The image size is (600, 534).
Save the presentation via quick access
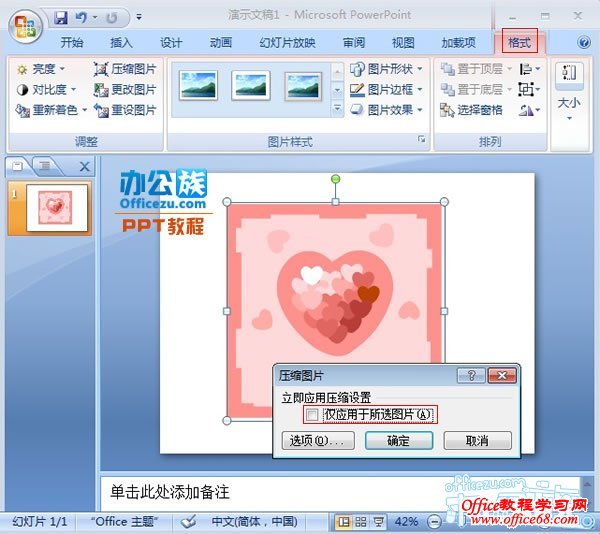(x=60, y=17)
